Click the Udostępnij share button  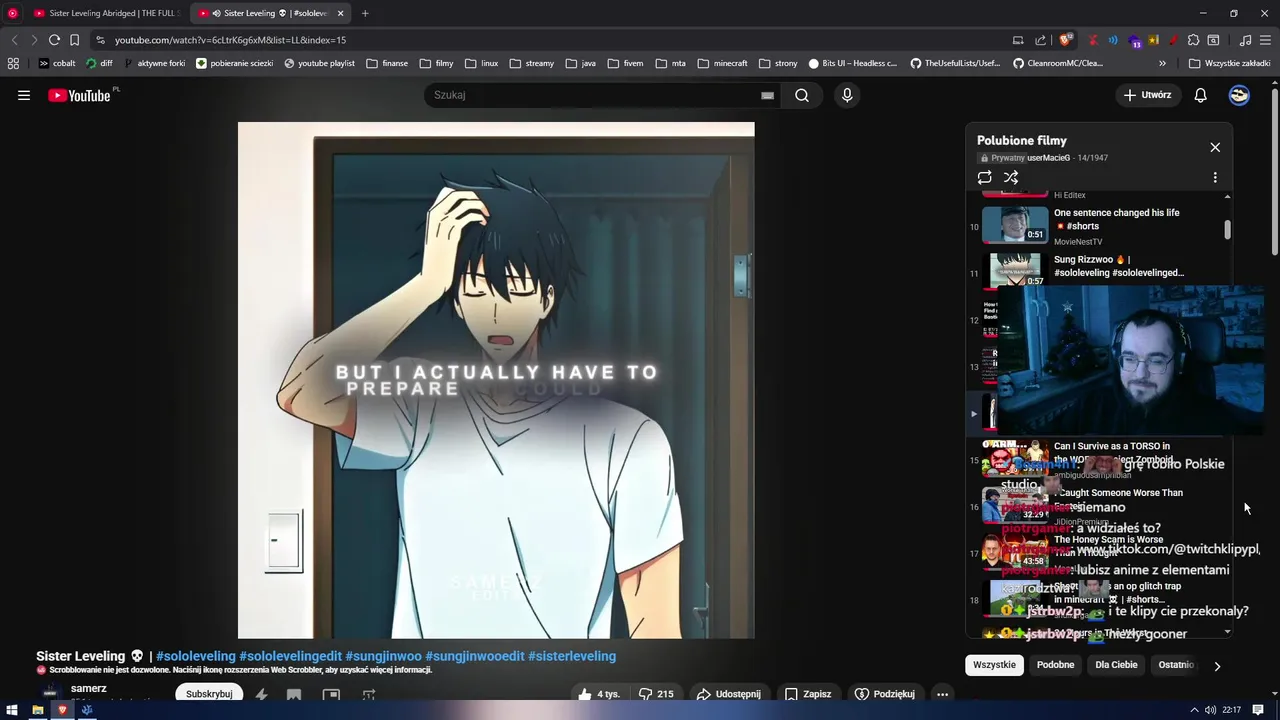729,694
